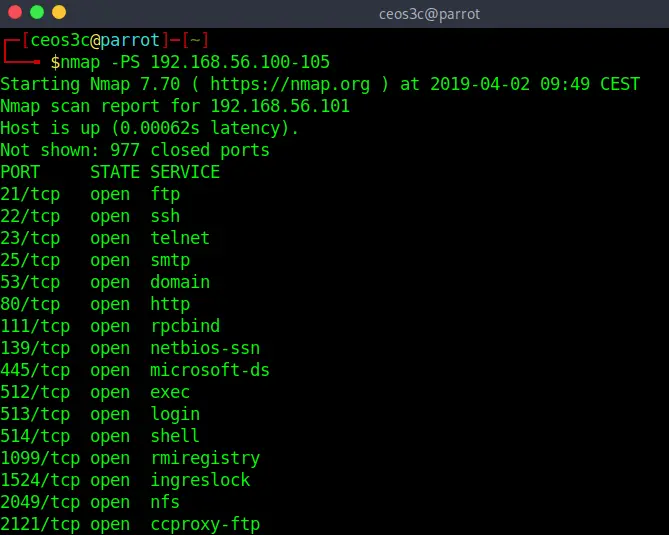
Task: Click the 111/tcp port entry
Action: [35, 326]
